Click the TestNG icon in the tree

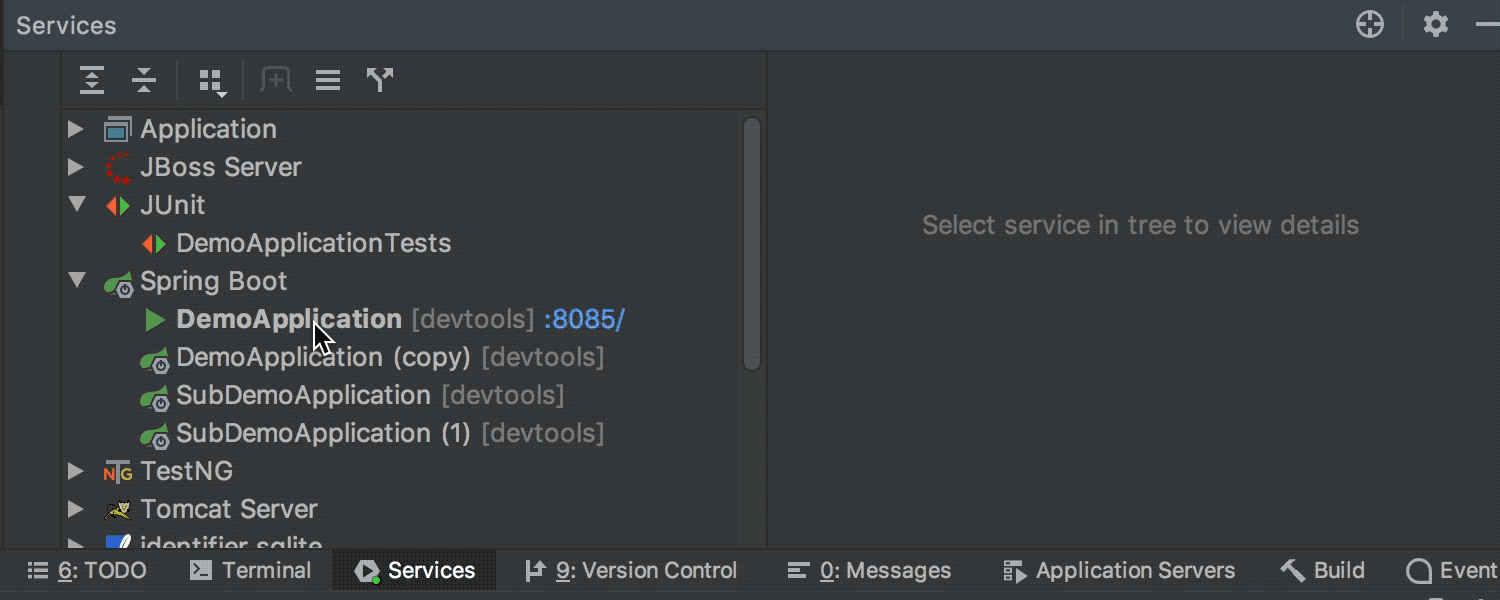point(117,471)
